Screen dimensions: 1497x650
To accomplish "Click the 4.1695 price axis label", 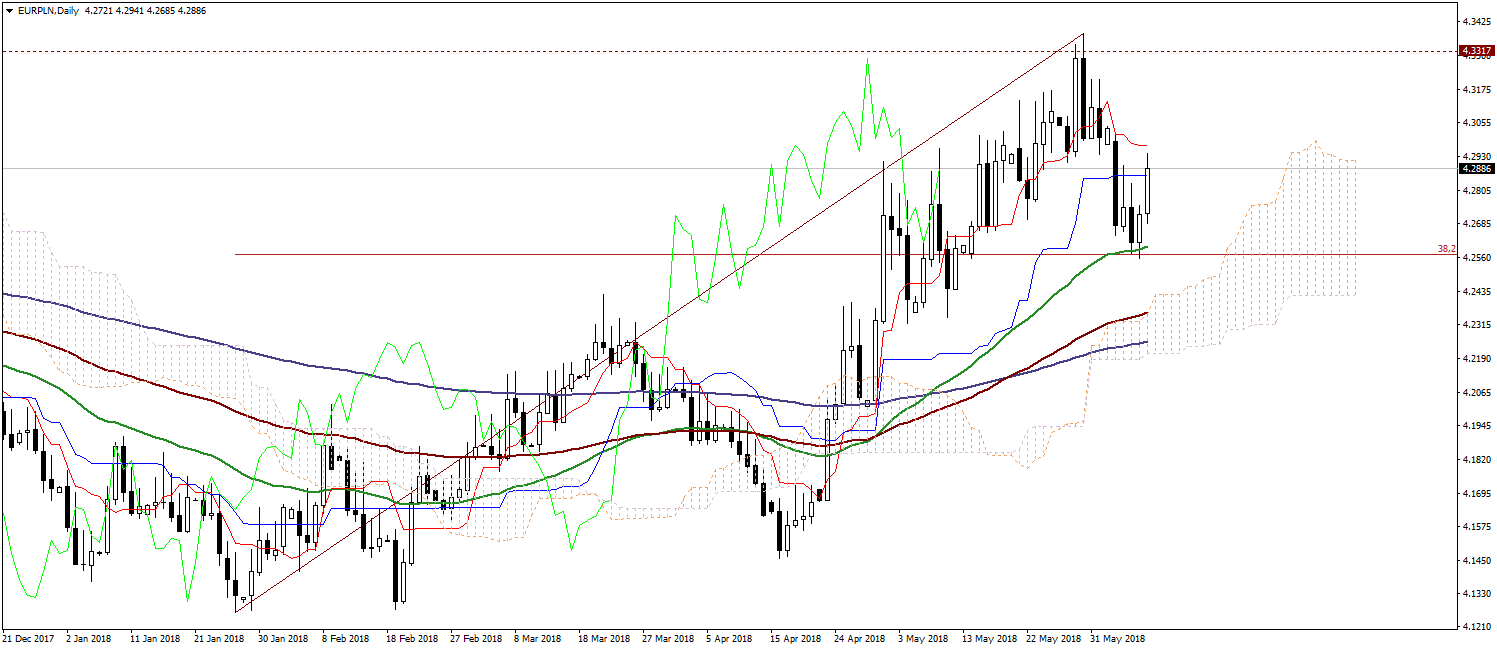I will coord(1476,493).
